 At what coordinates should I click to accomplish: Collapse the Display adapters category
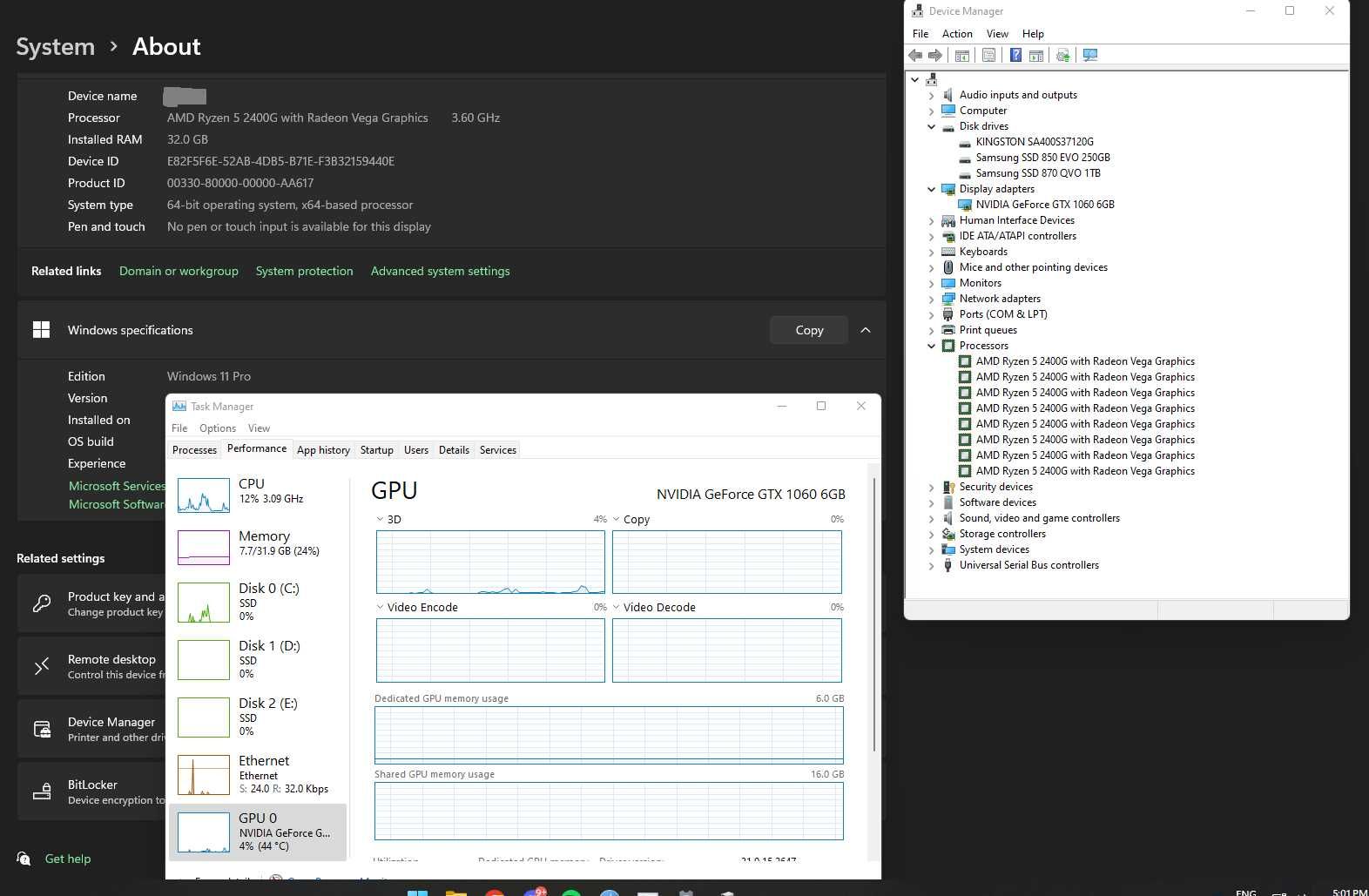(x=931, y=189)
